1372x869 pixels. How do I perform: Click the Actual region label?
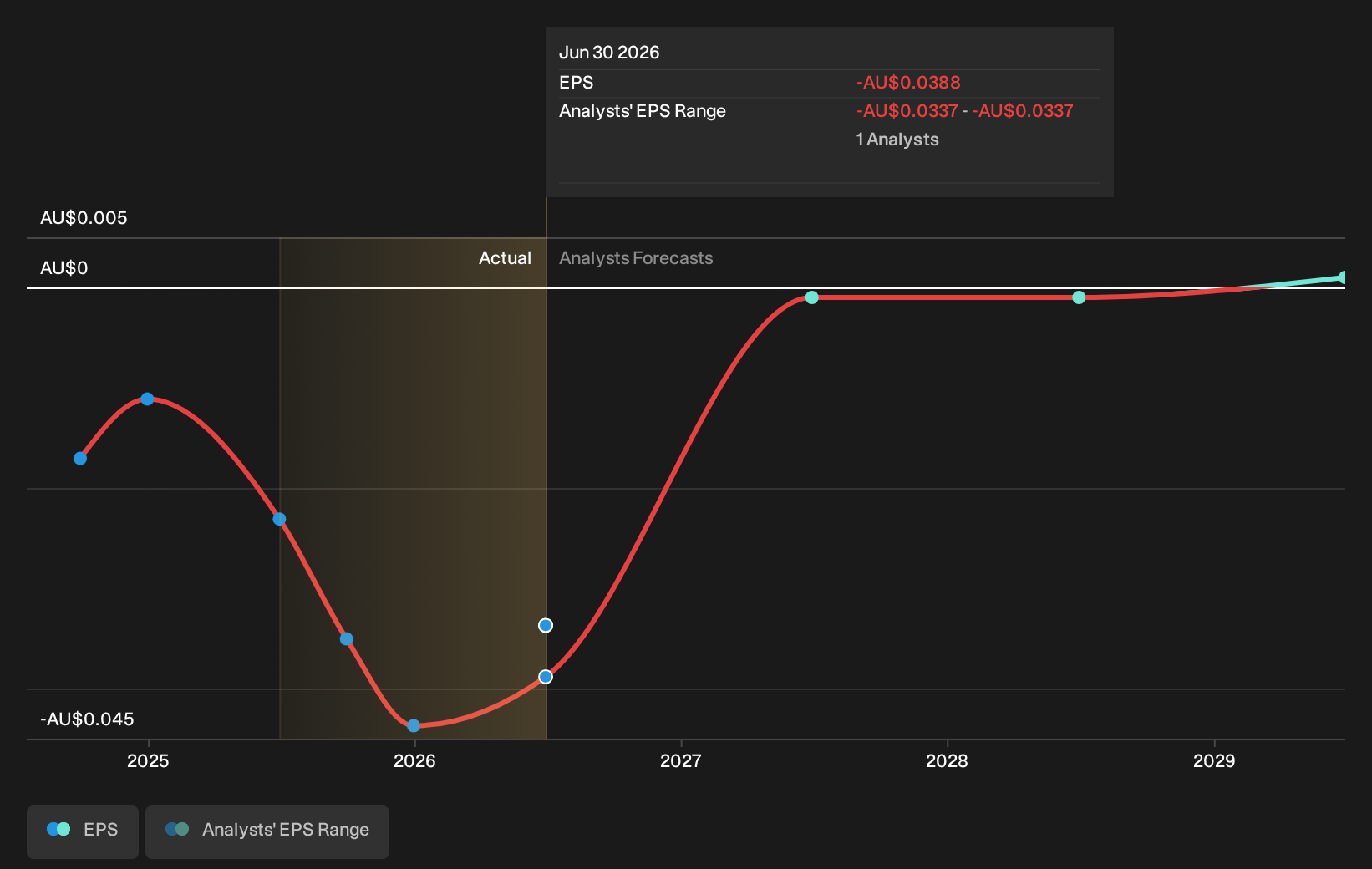505,258
